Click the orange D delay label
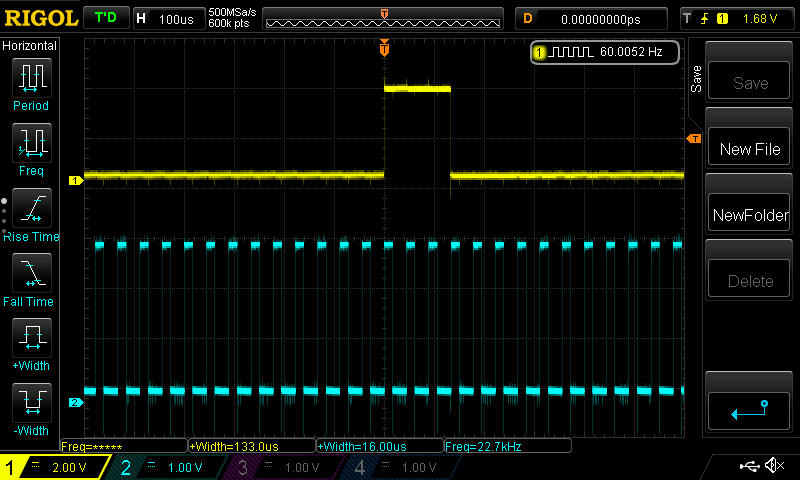The width and height of the screenshot is (800, 480). (x=528, y=19)
